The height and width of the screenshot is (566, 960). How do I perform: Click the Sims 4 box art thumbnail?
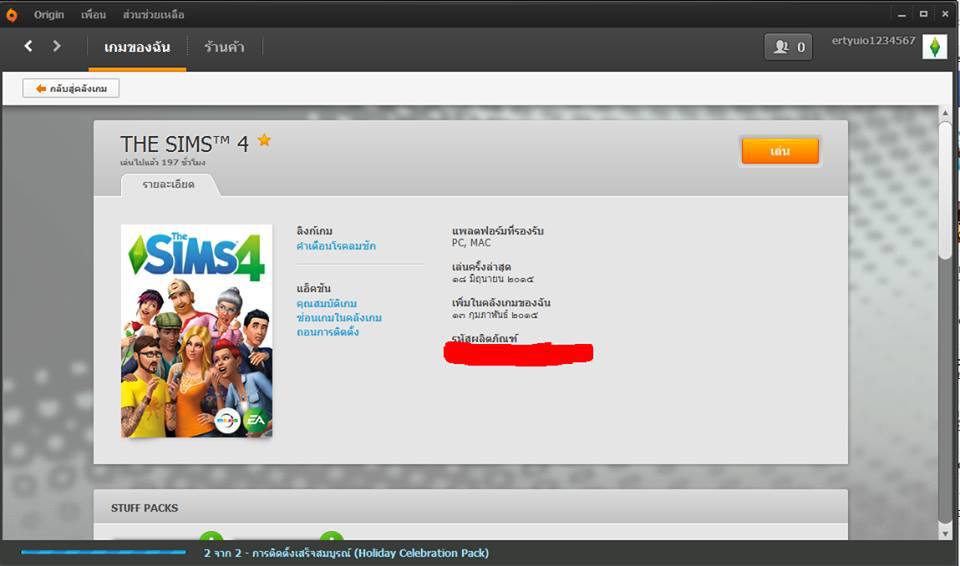197,331
